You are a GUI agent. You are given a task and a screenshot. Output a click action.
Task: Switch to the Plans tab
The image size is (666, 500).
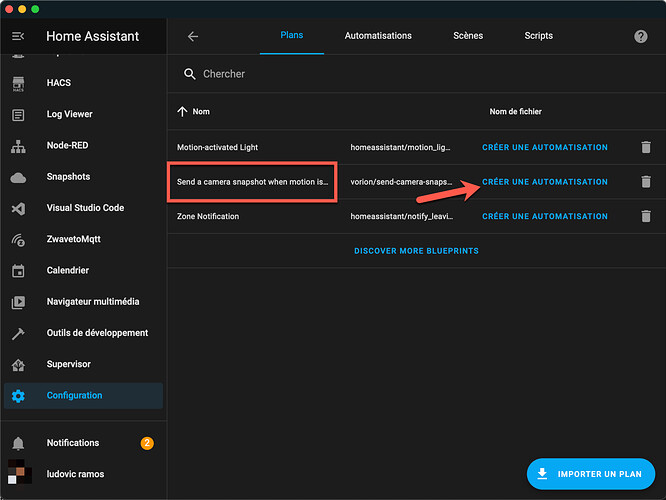292,35
